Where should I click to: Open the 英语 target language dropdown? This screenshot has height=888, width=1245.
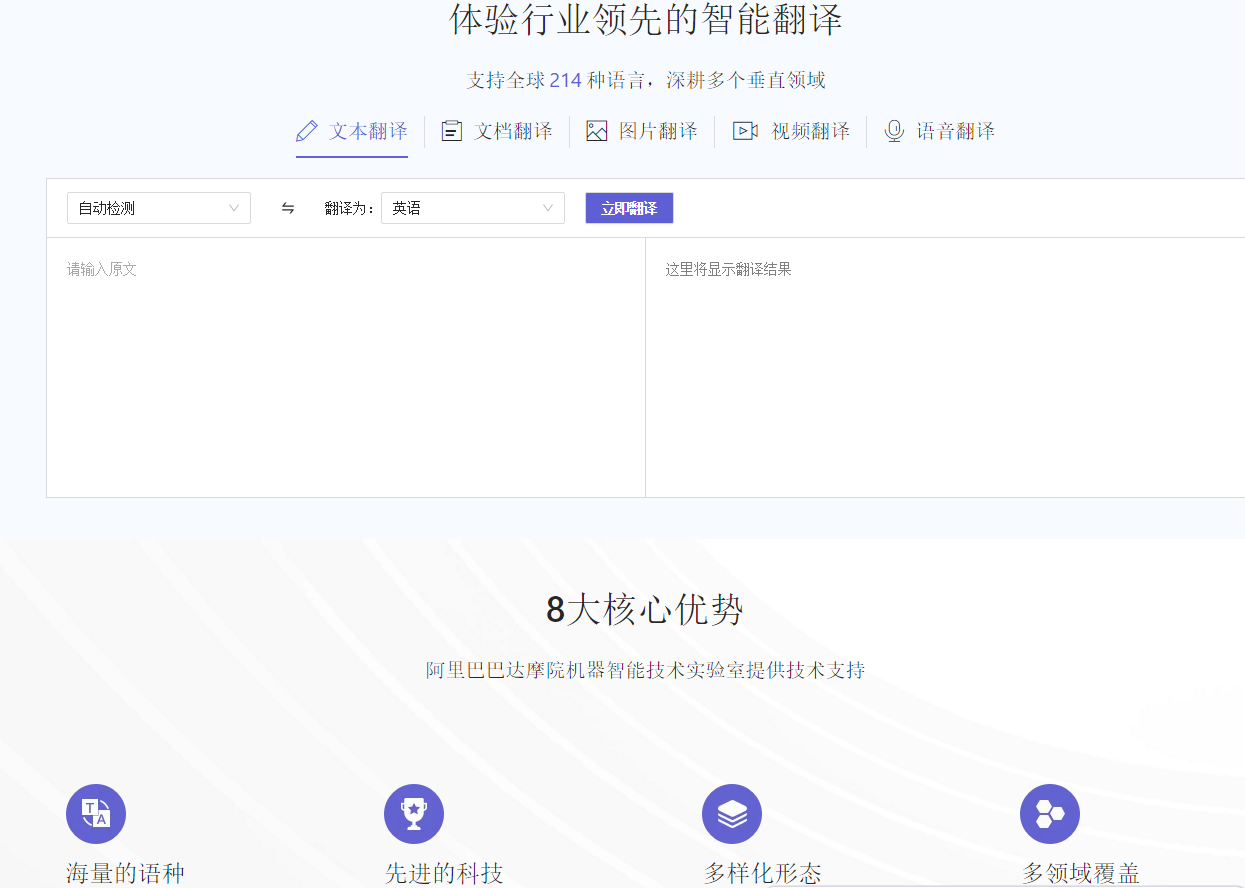465,208
